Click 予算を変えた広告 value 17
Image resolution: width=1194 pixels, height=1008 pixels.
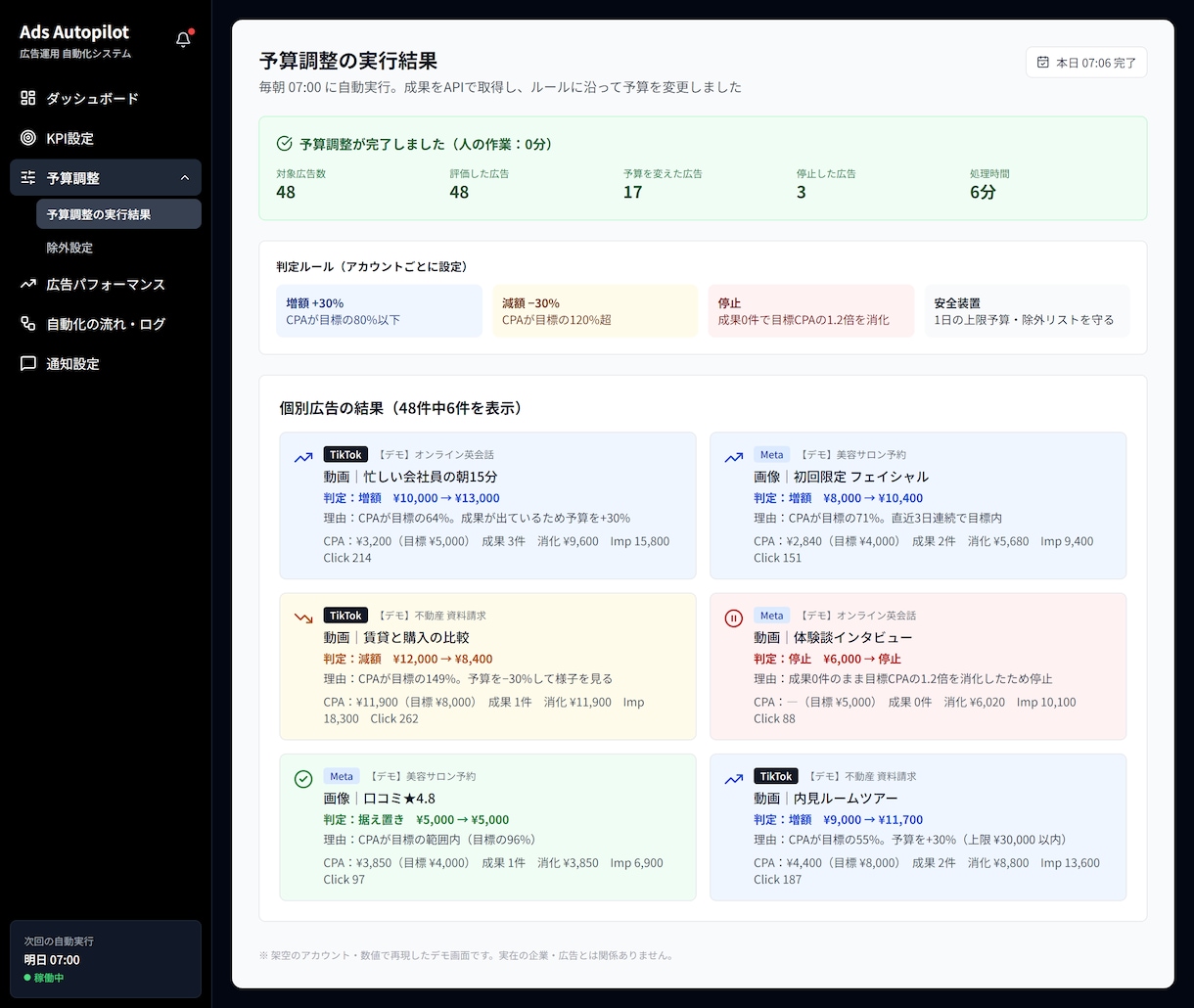[632, 192]
